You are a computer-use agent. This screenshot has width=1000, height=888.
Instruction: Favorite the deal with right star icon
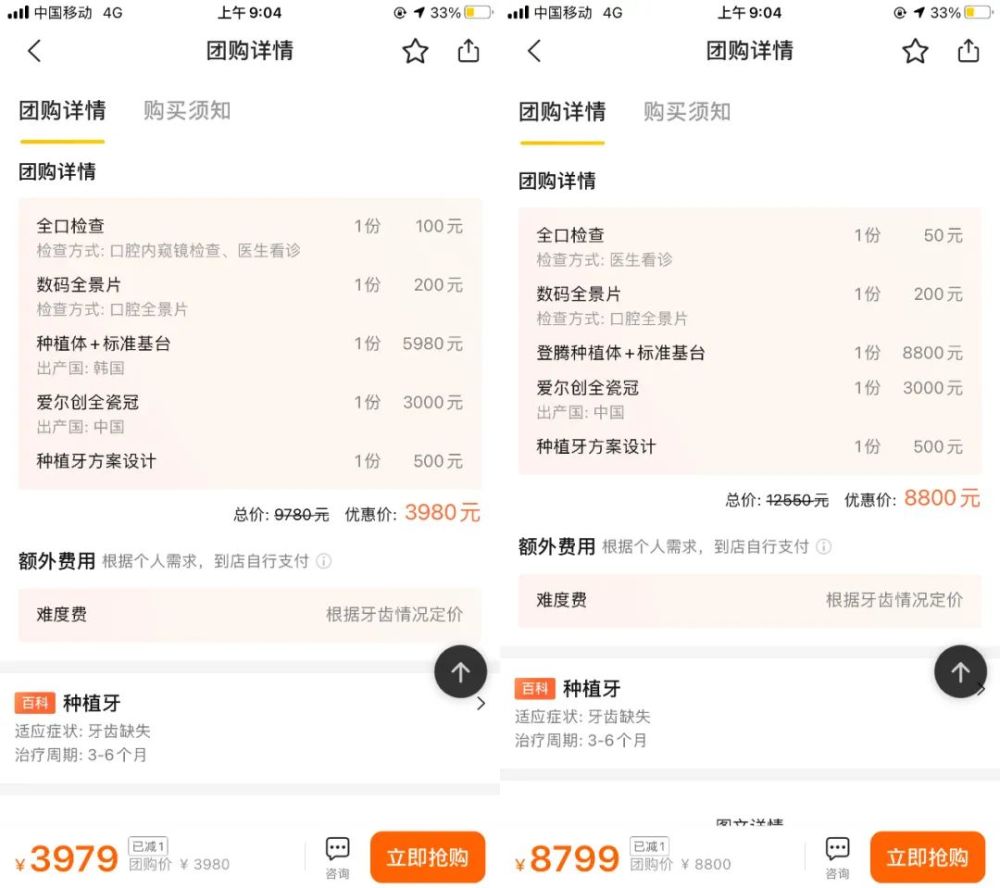pos(915,51)
